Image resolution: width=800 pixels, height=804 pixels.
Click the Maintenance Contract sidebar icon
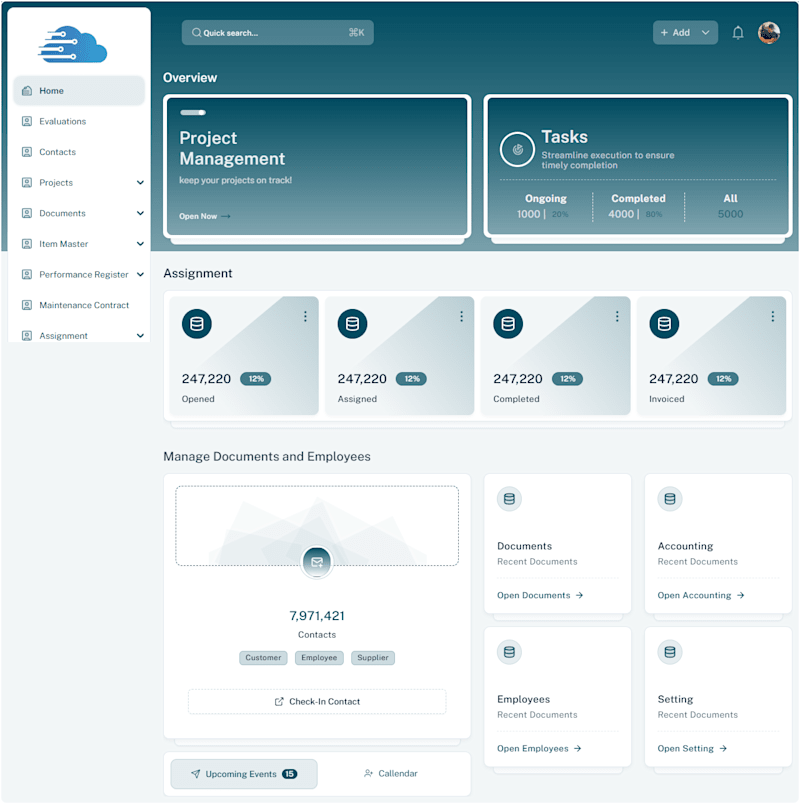click(27, 305)
